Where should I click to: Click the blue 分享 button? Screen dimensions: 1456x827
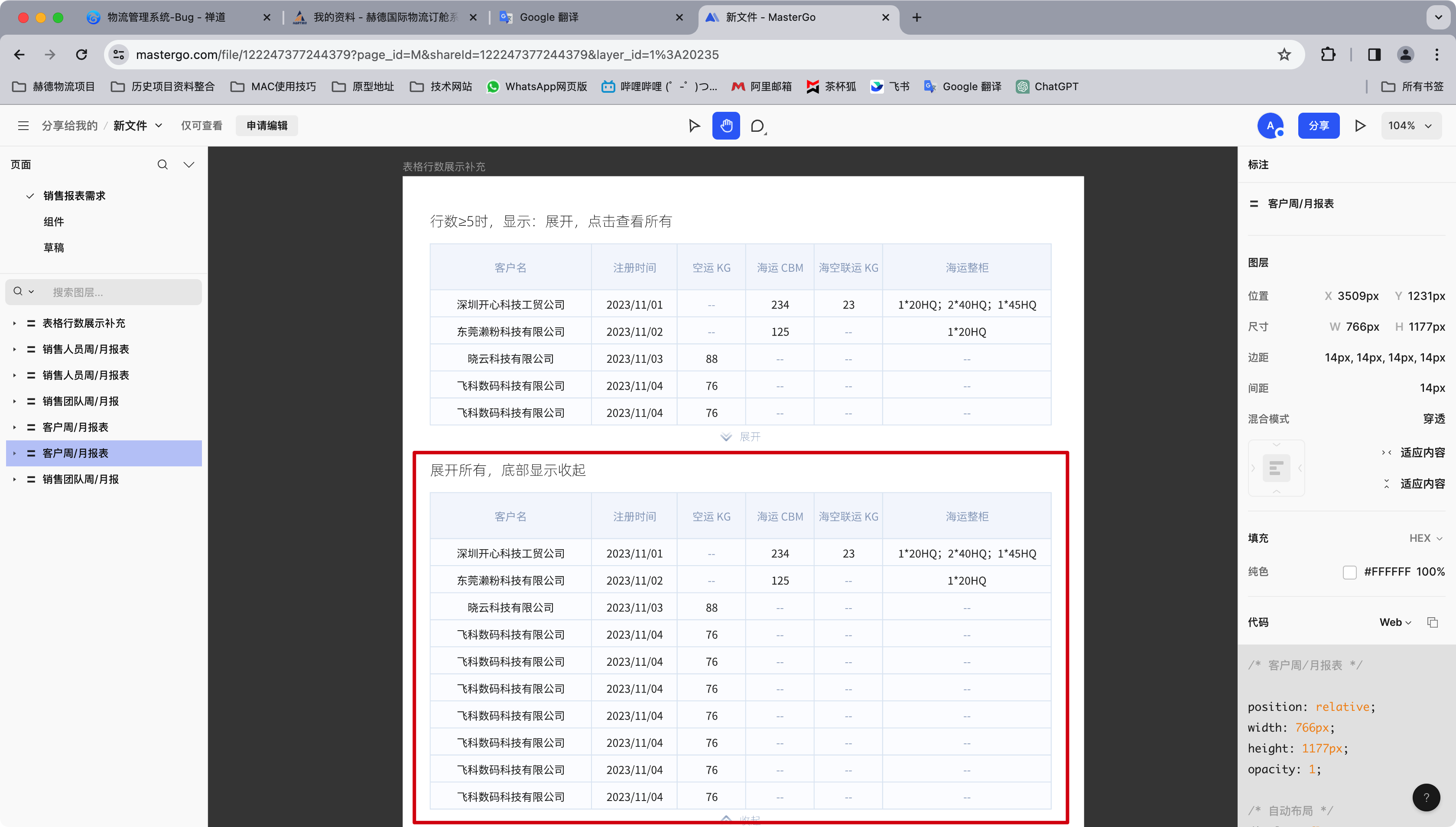1318,126
